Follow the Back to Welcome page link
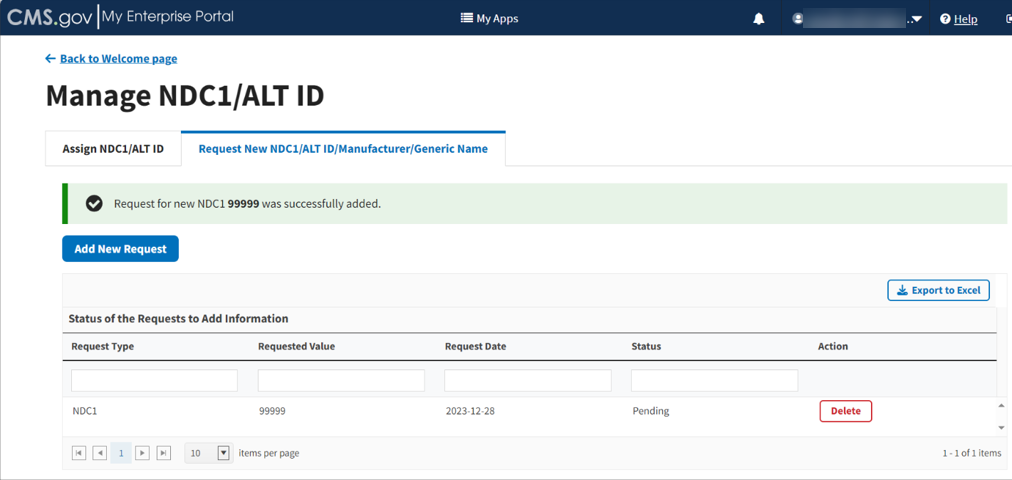 coord(118,59)
